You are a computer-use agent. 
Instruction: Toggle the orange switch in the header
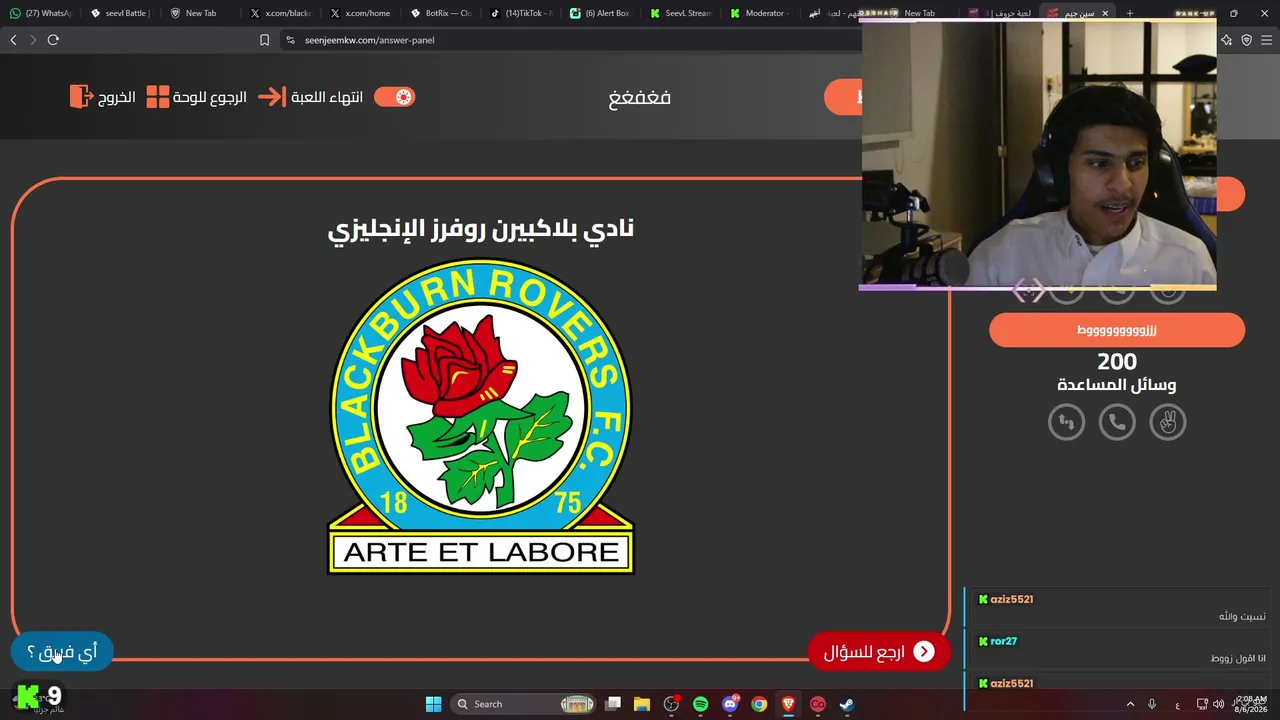click(394, 97)
